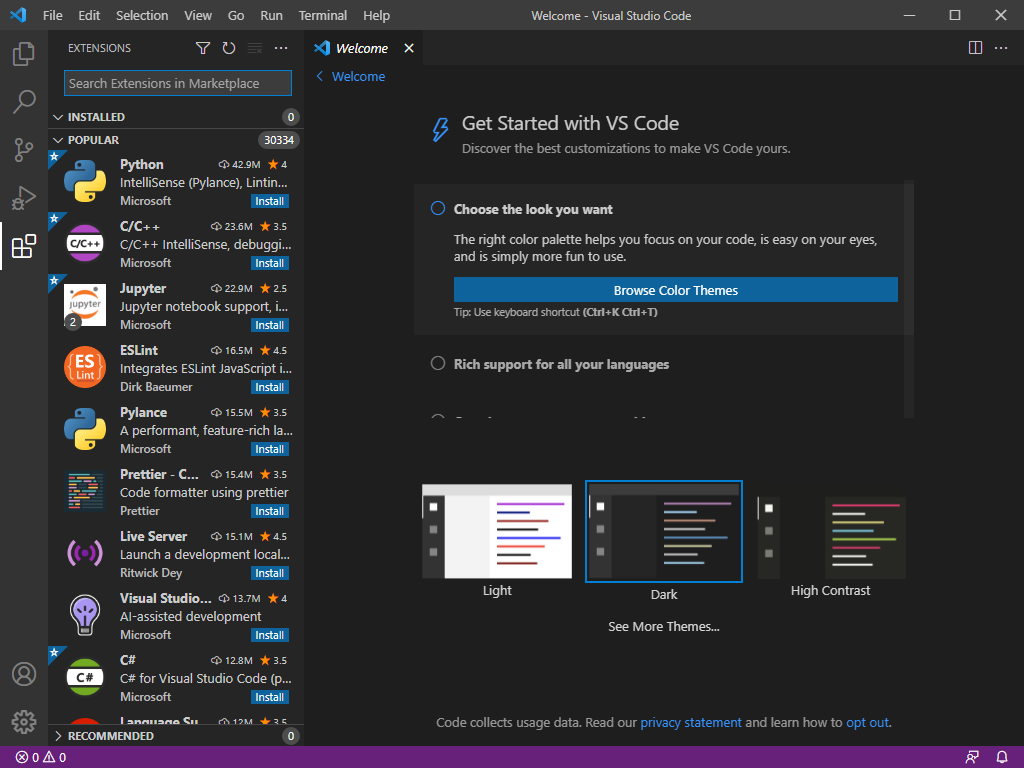Image resolution: width=1024 pixels, height=768 pixels.
Task: Choose the Dark theme thumbnail
Action: click(664, 531)
